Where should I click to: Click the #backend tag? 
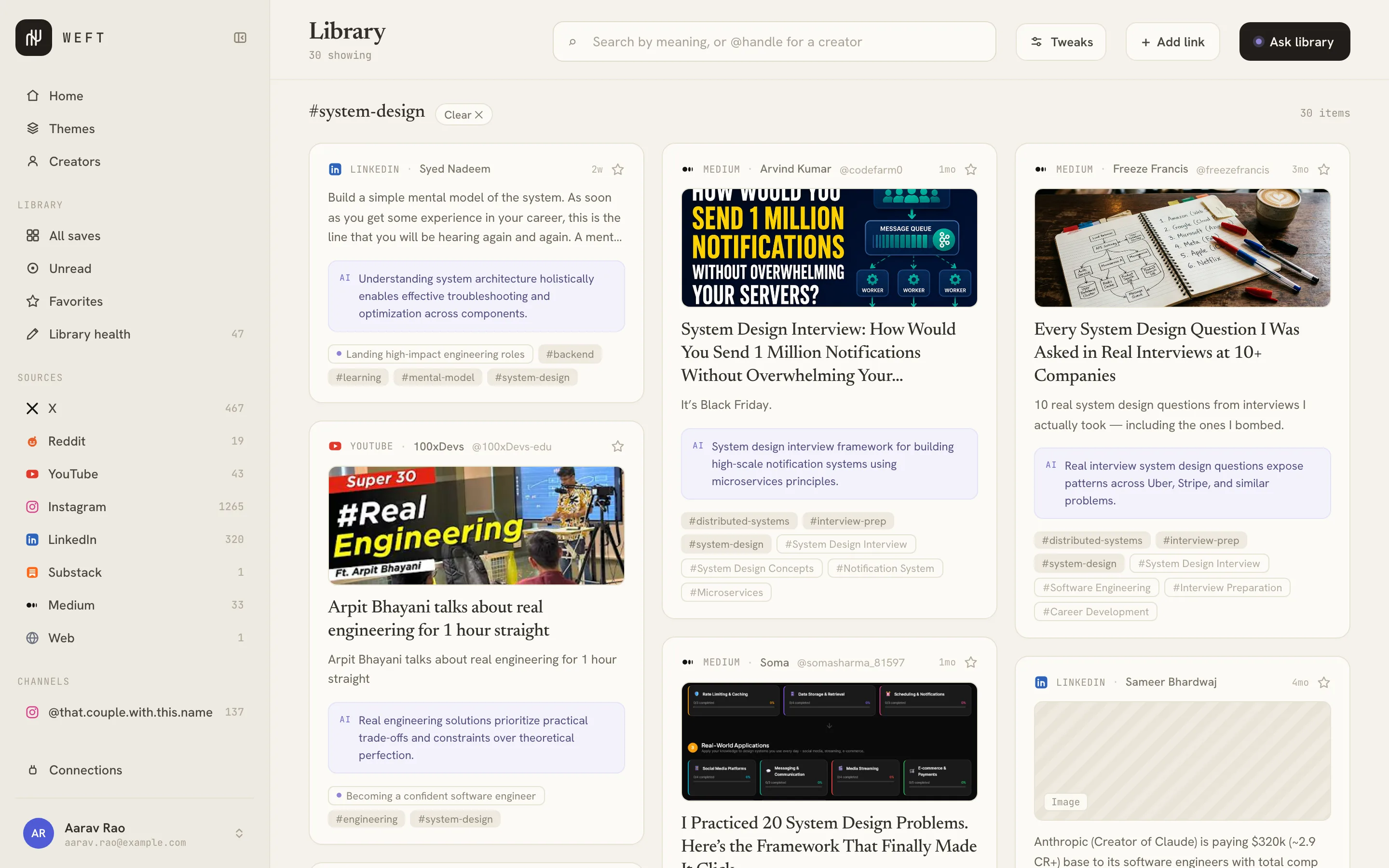click(570, 354)
